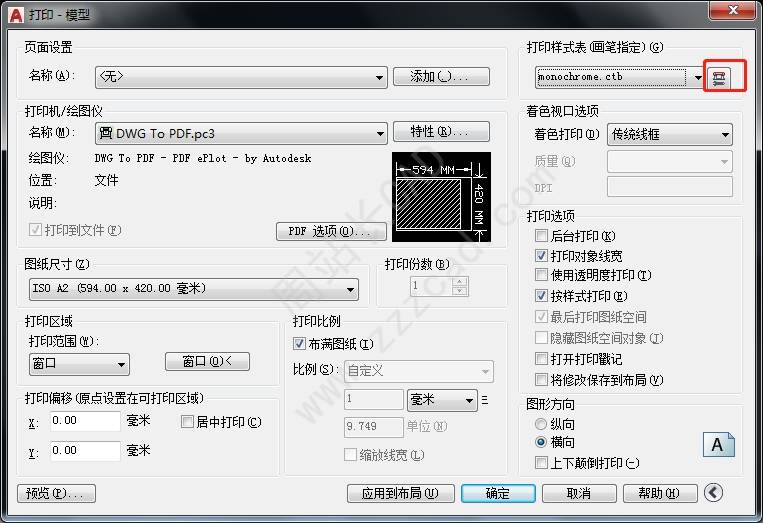Click the paper orientation preview icon
763x523 pixels.
tap(719, 445)
